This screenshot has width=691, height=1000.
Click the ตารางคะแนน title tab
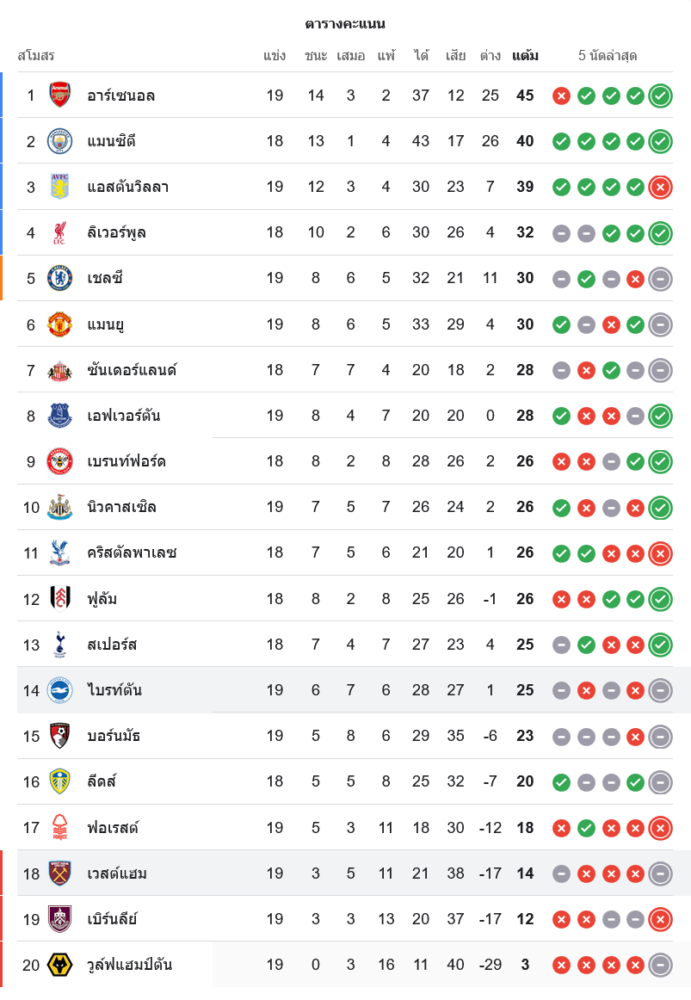pos(345,24)
